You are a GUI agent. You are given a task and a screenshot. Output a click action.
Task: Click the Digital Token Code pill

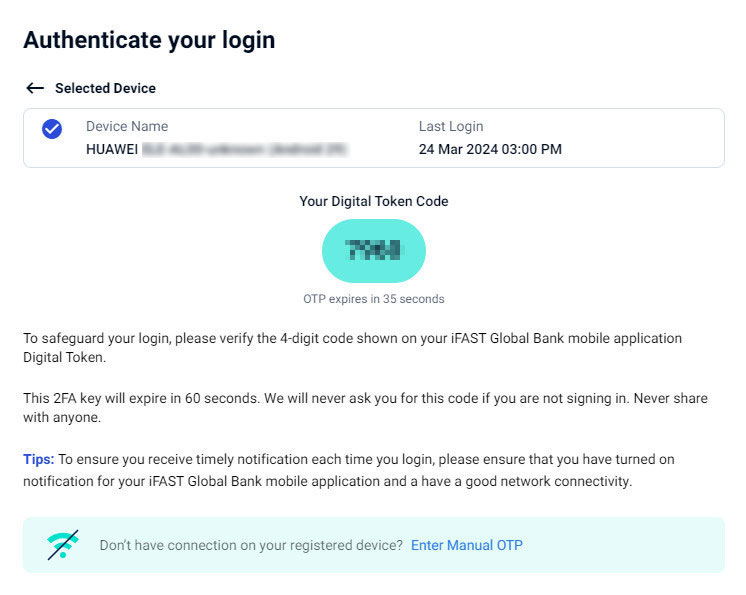[x=373, y=250]
